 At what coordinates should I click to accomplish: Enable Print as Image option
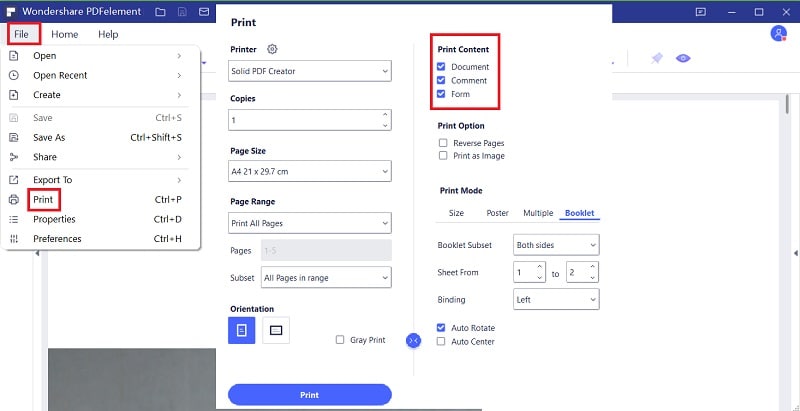point(443,156)
